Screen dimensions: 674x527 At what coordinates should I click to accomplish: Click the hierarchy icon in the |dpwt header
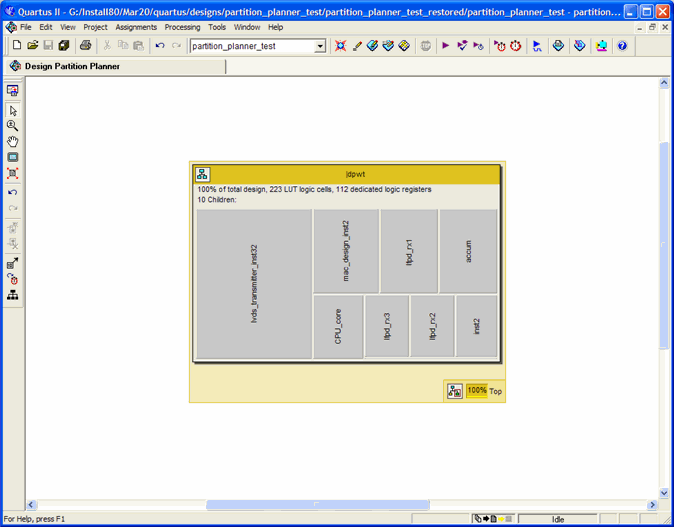click(203, 174)
